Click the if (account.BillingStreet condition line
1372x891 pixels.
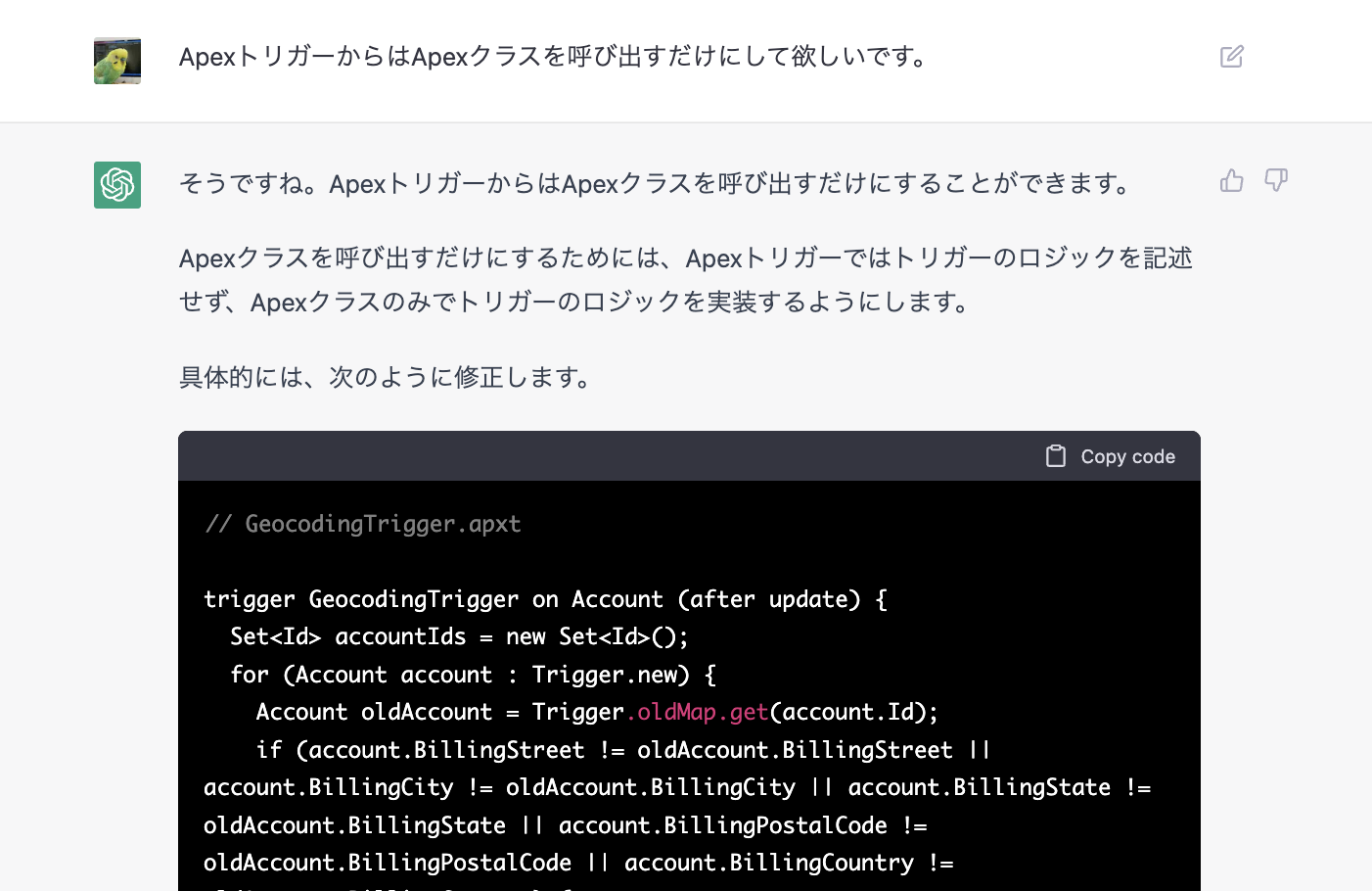coord(623,750)
